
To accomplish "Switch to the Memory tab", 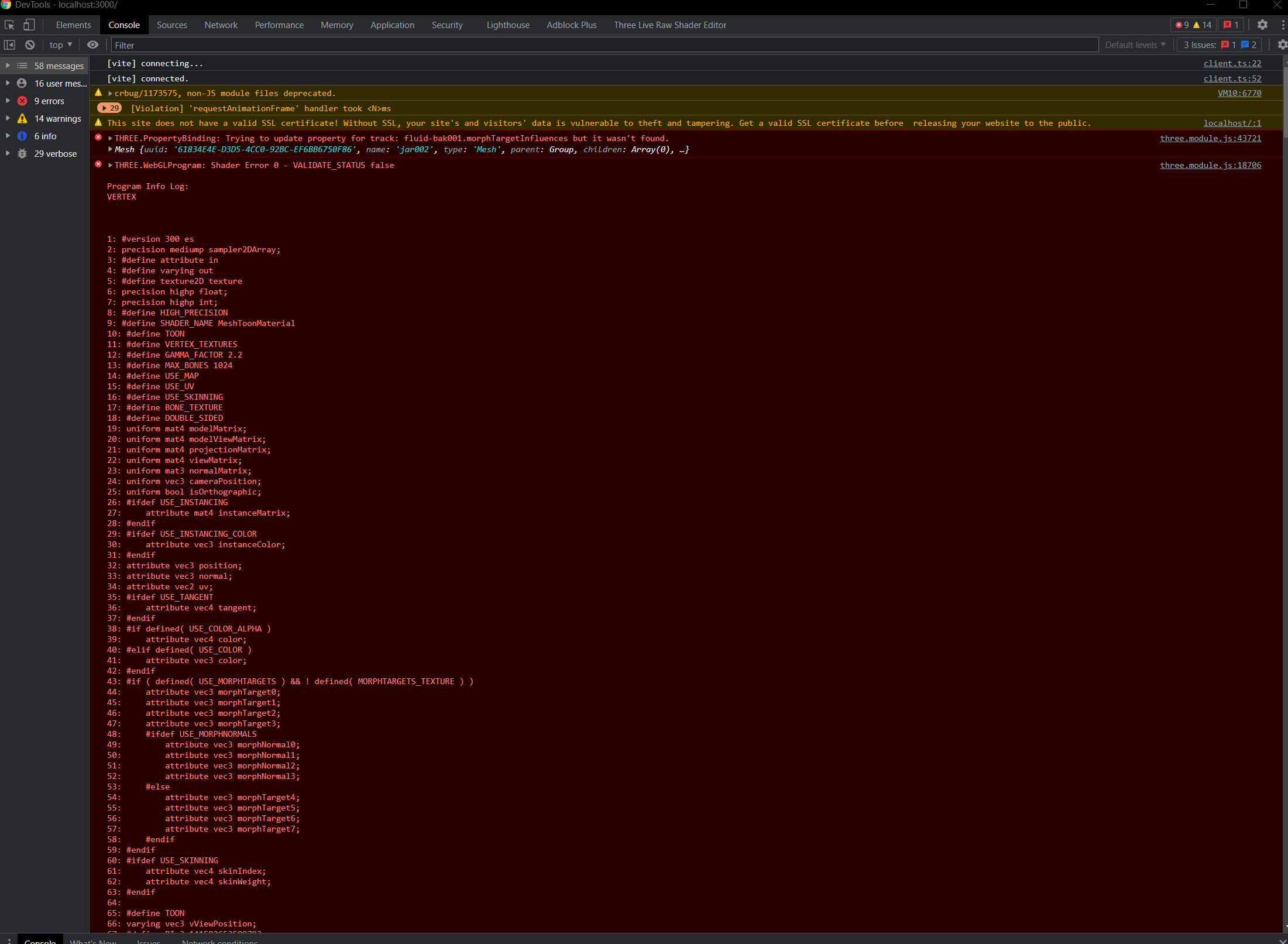I will click(336, 25).
